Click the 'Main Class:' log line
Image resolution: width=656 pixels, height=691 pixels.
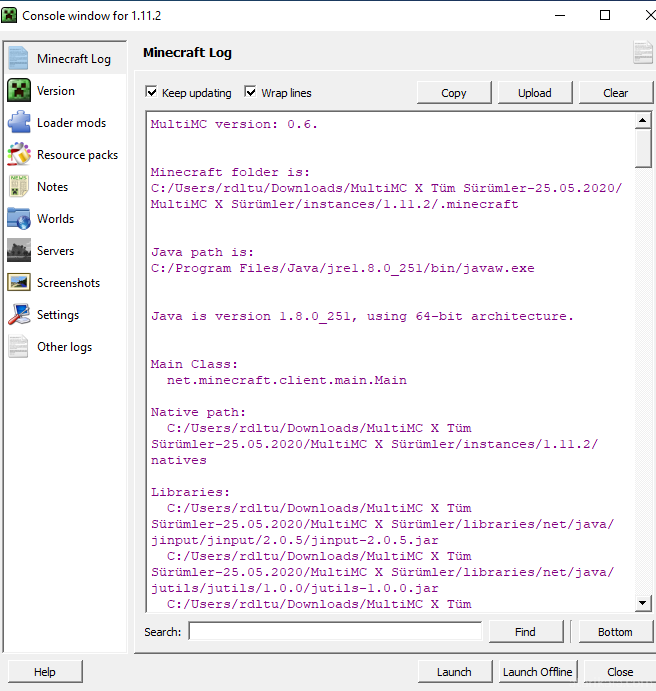[x=194, y=364]
